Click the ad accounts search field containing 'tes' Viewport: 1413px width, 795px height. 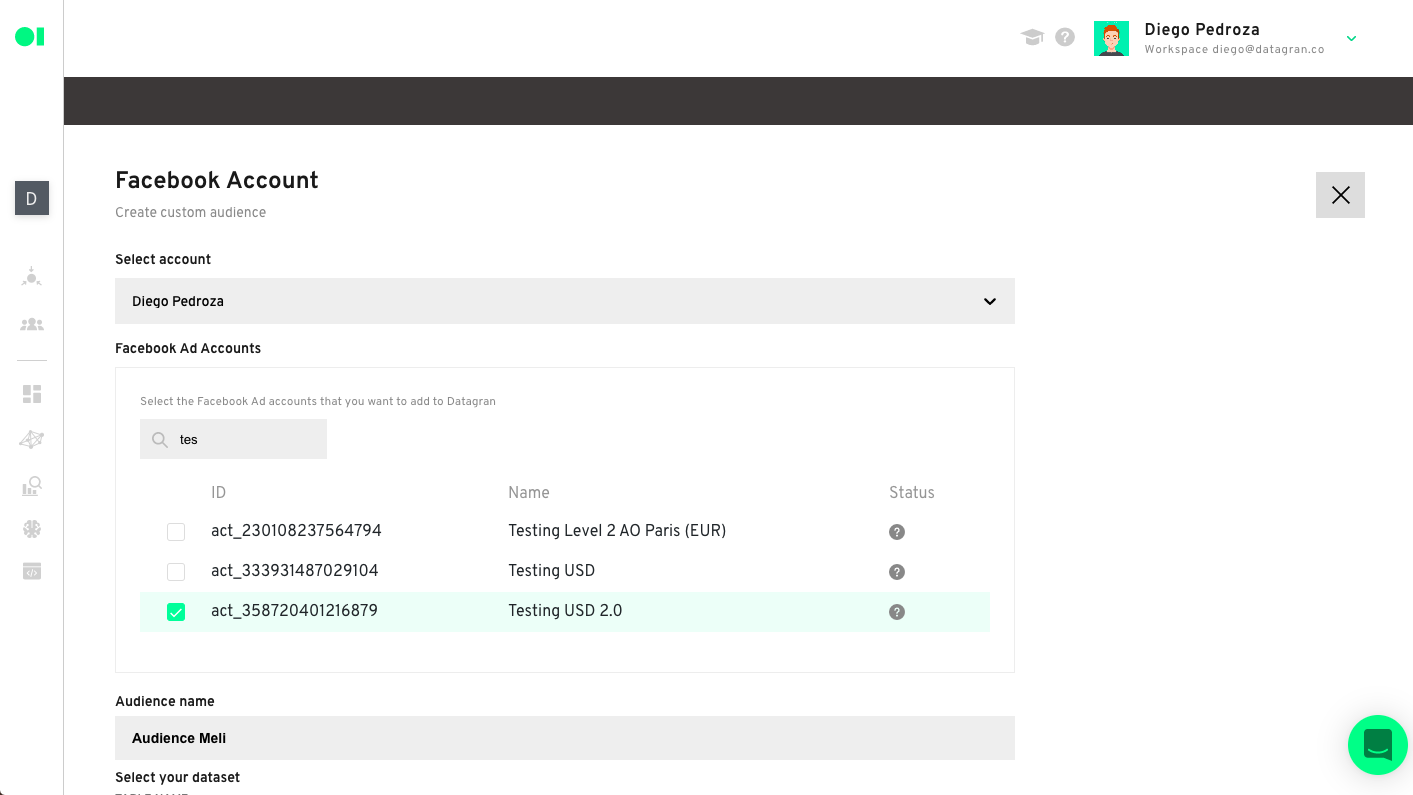233,439
